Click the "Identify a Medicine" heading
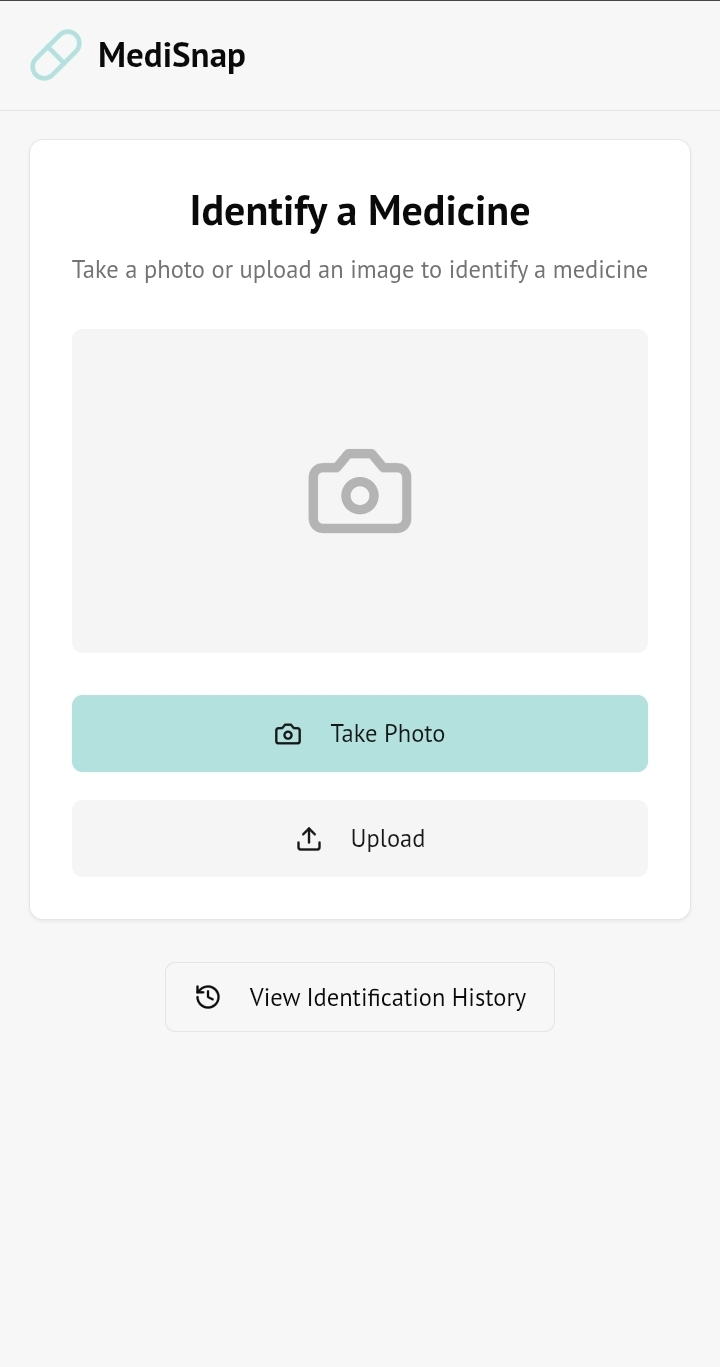 click(360, 211)
